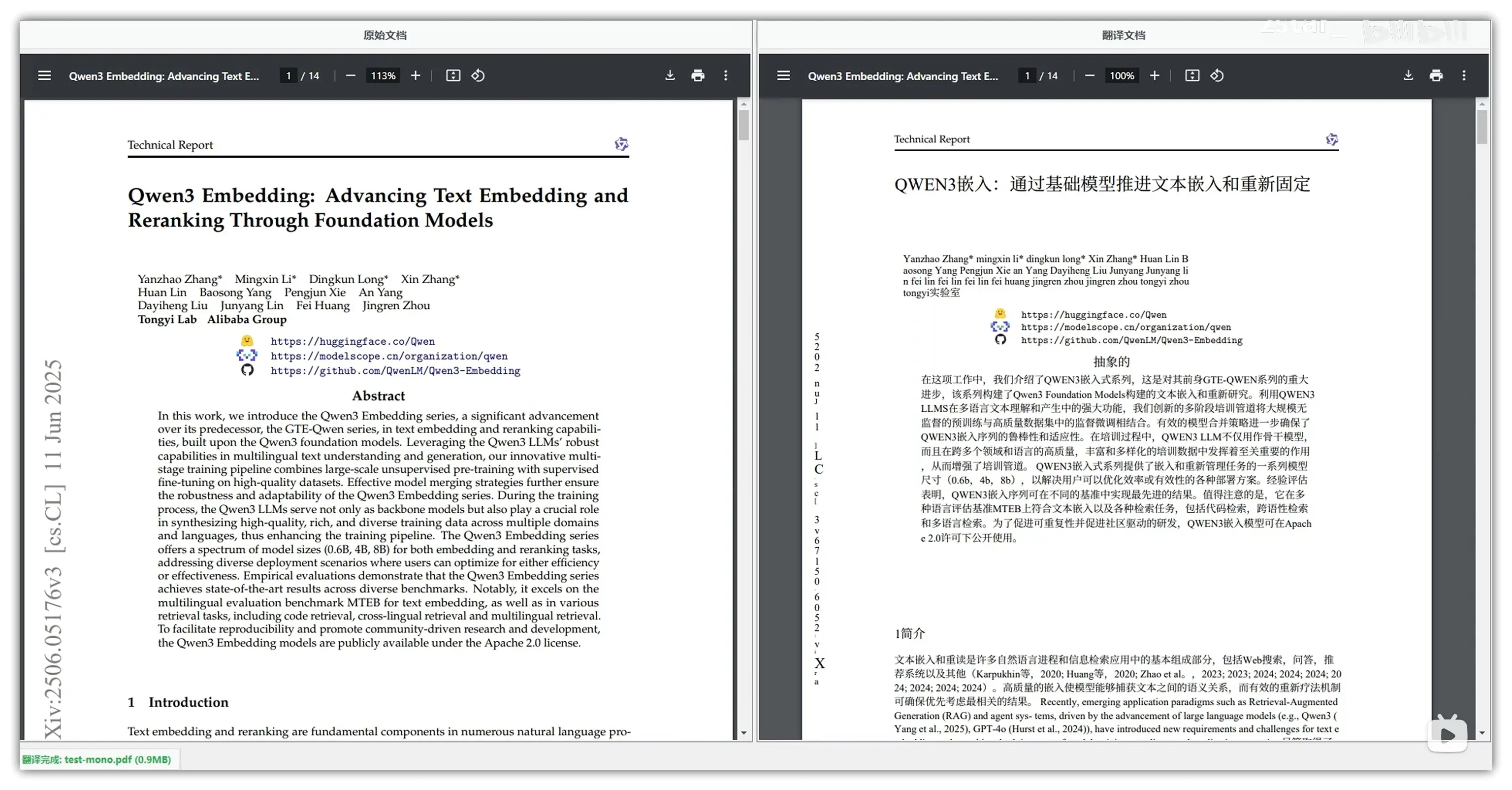The width and height of the screenshot is (1512, 790).
Task: Print the translated document
Action: coord(1436,75)
